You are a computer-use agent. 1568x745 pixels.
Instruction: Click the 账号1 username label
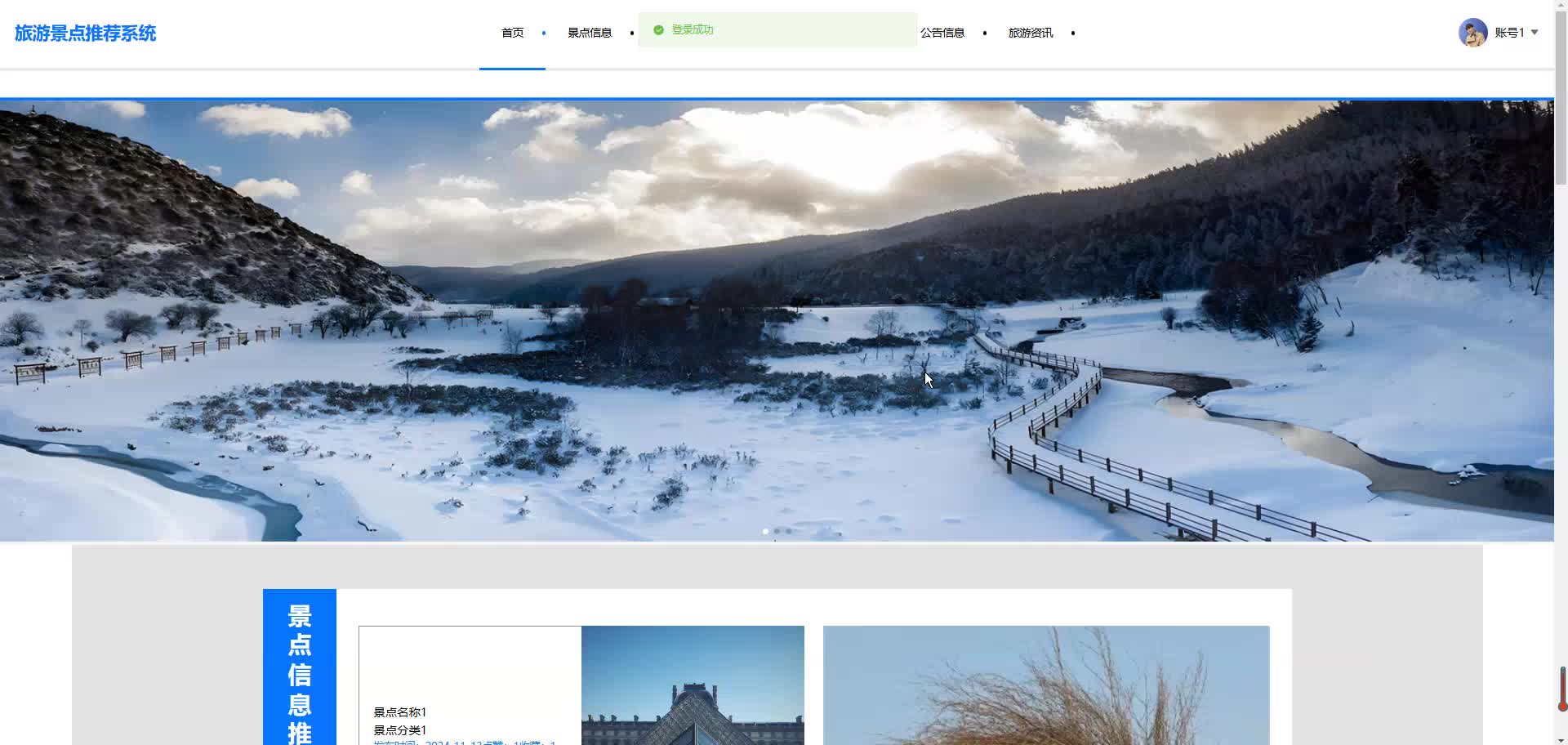coord(1510,33)
